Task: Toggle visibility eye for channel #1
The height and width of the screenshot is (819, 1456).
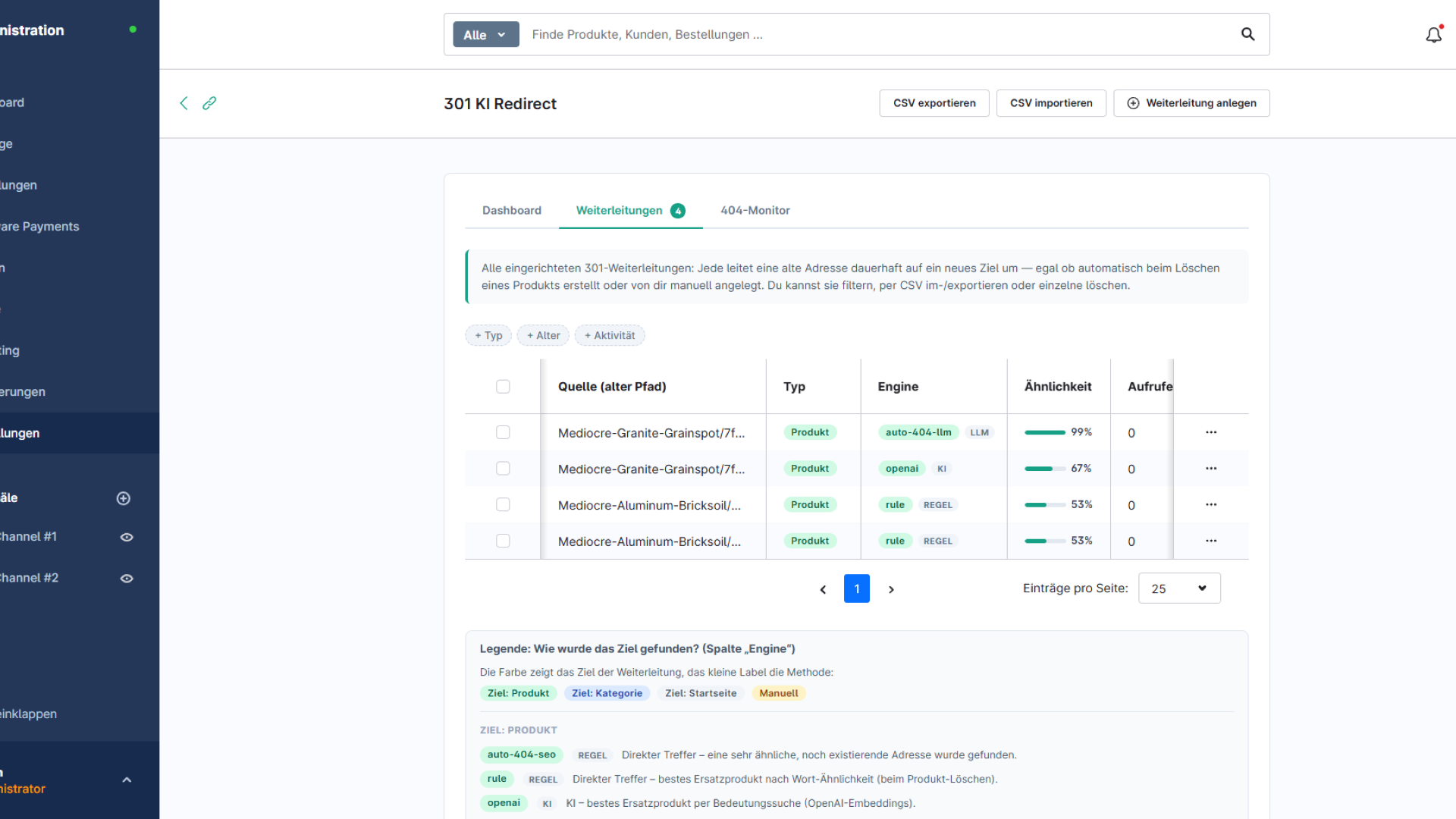Action: [127, 537]
